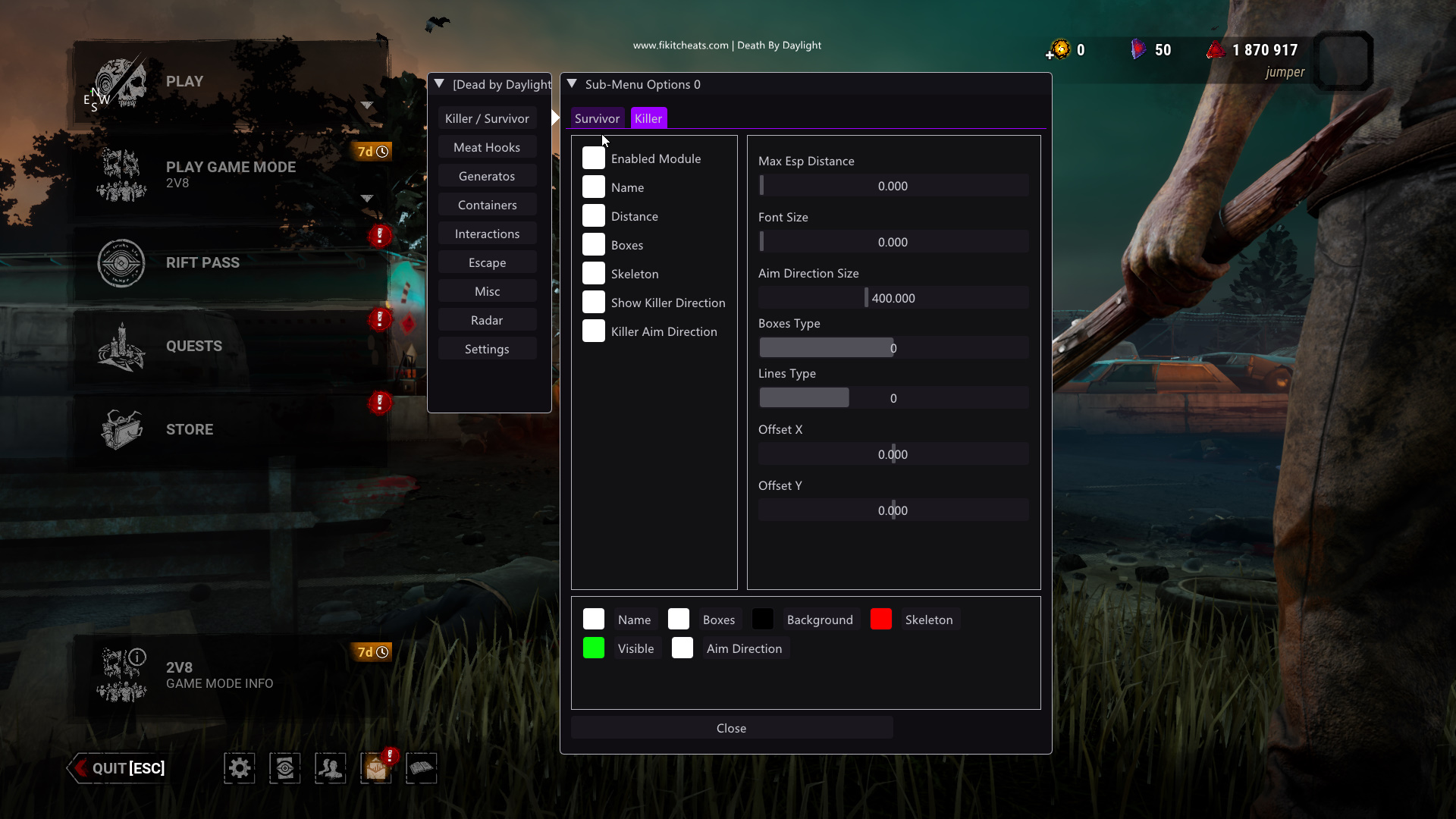
Task: Collapse the Dead by Daylight menu triangle
Action: pyautogui.click(x=439, y=84)
